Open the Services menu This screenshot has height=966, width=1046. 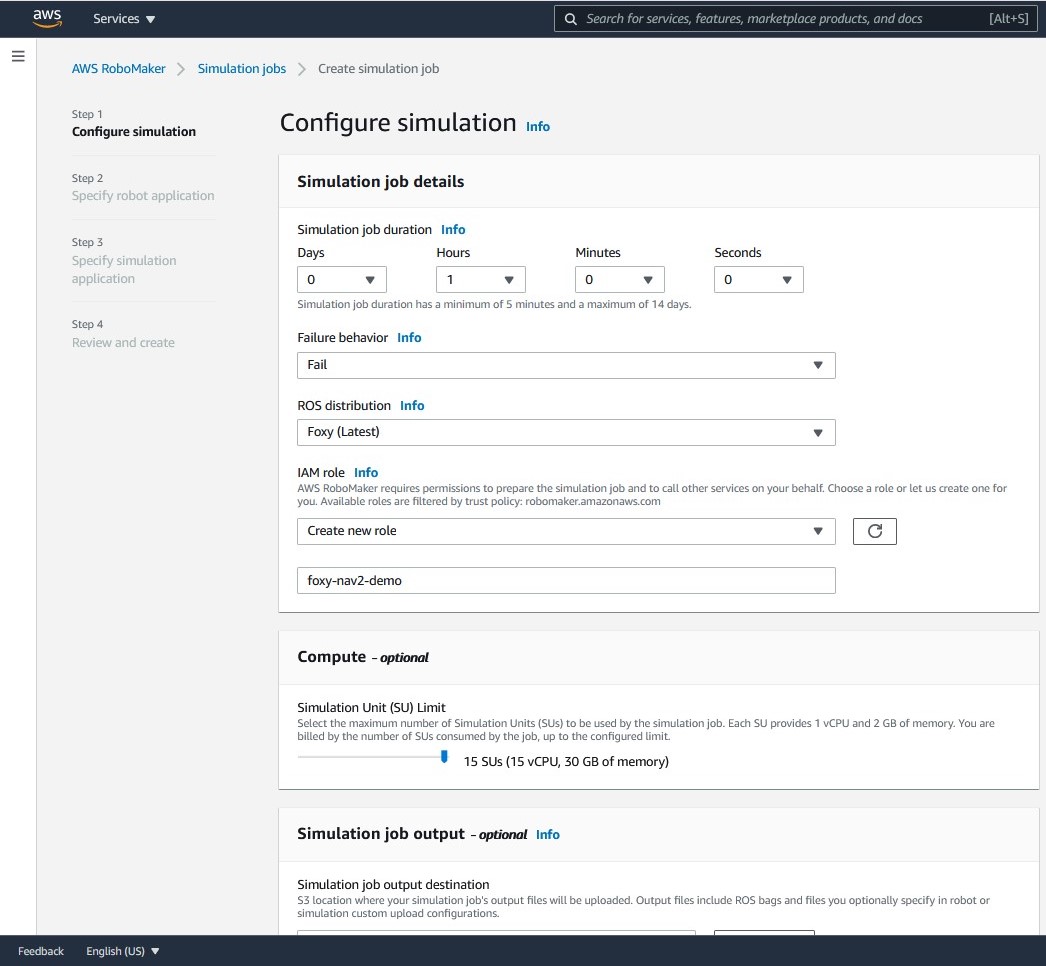[x=124, y=19]
